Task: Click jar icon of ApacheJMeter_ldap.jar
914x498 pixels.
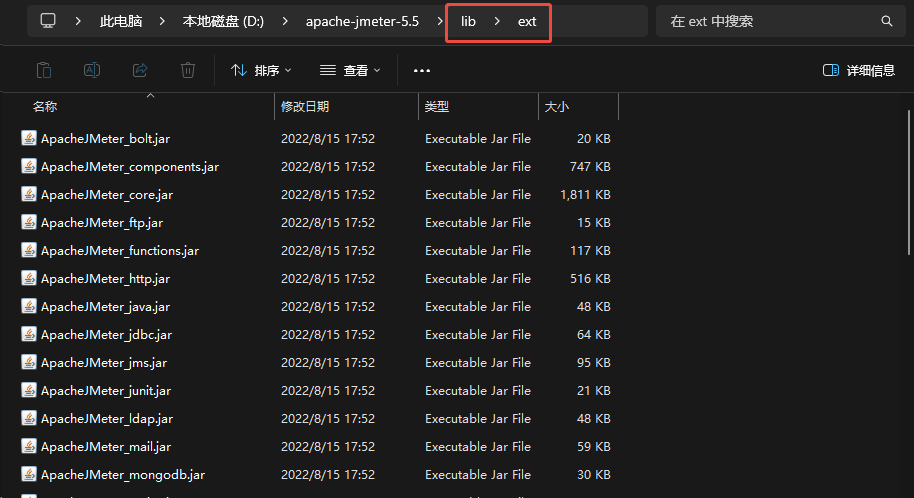Action: click(x=29, y=418)
